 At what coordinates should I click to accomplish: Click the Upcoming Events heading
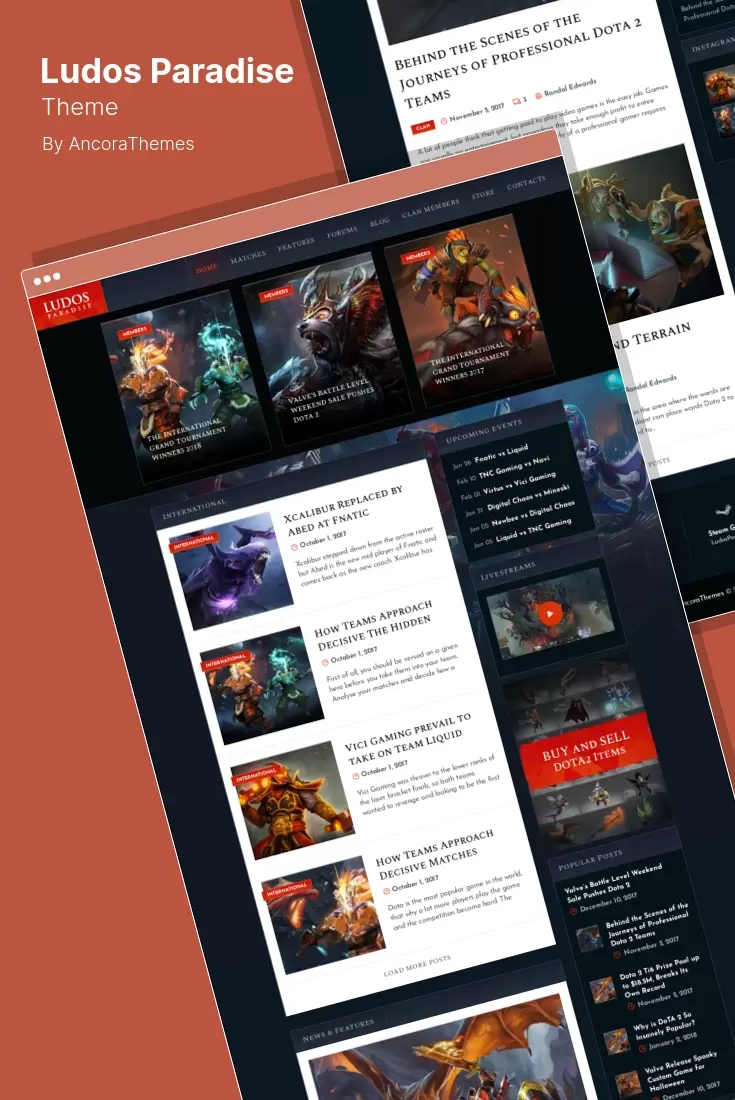pos(484,431)
